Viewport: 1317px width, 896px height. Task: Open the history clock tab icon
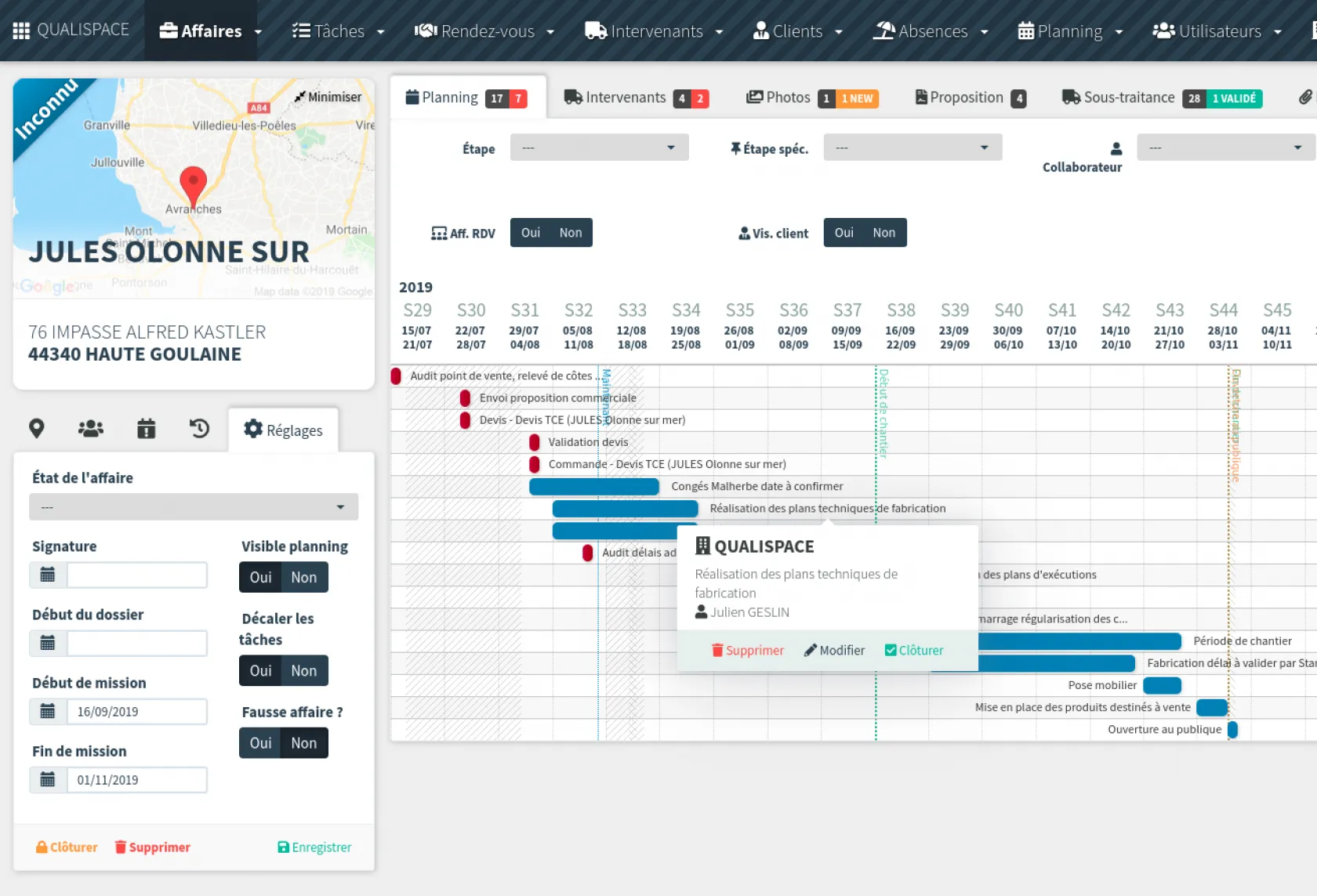[x=199, y=429]
